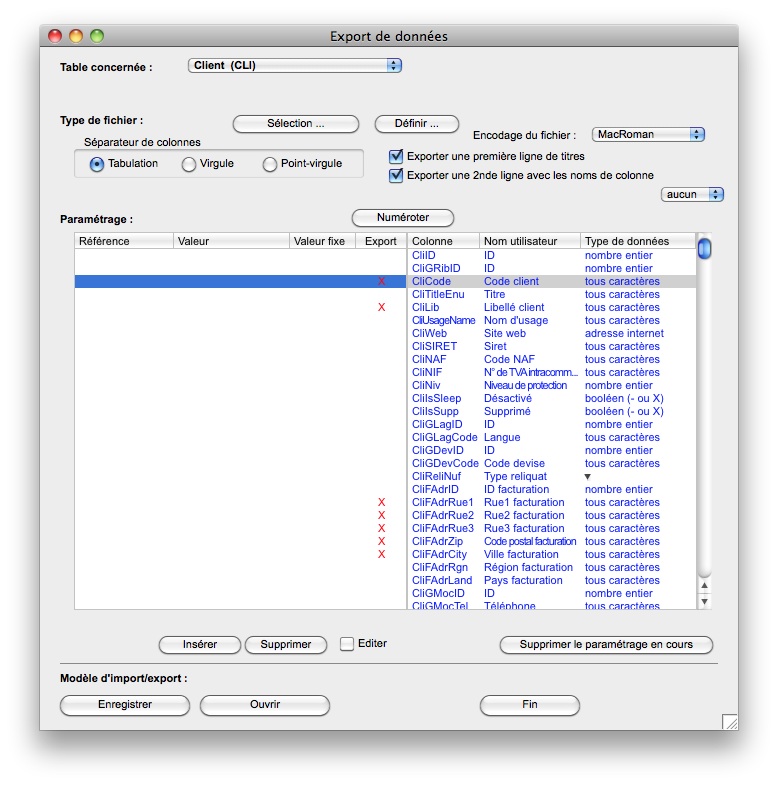Screen dimensions: 778x785
Task: Select the CliID row
Action: tap(385, 255)
